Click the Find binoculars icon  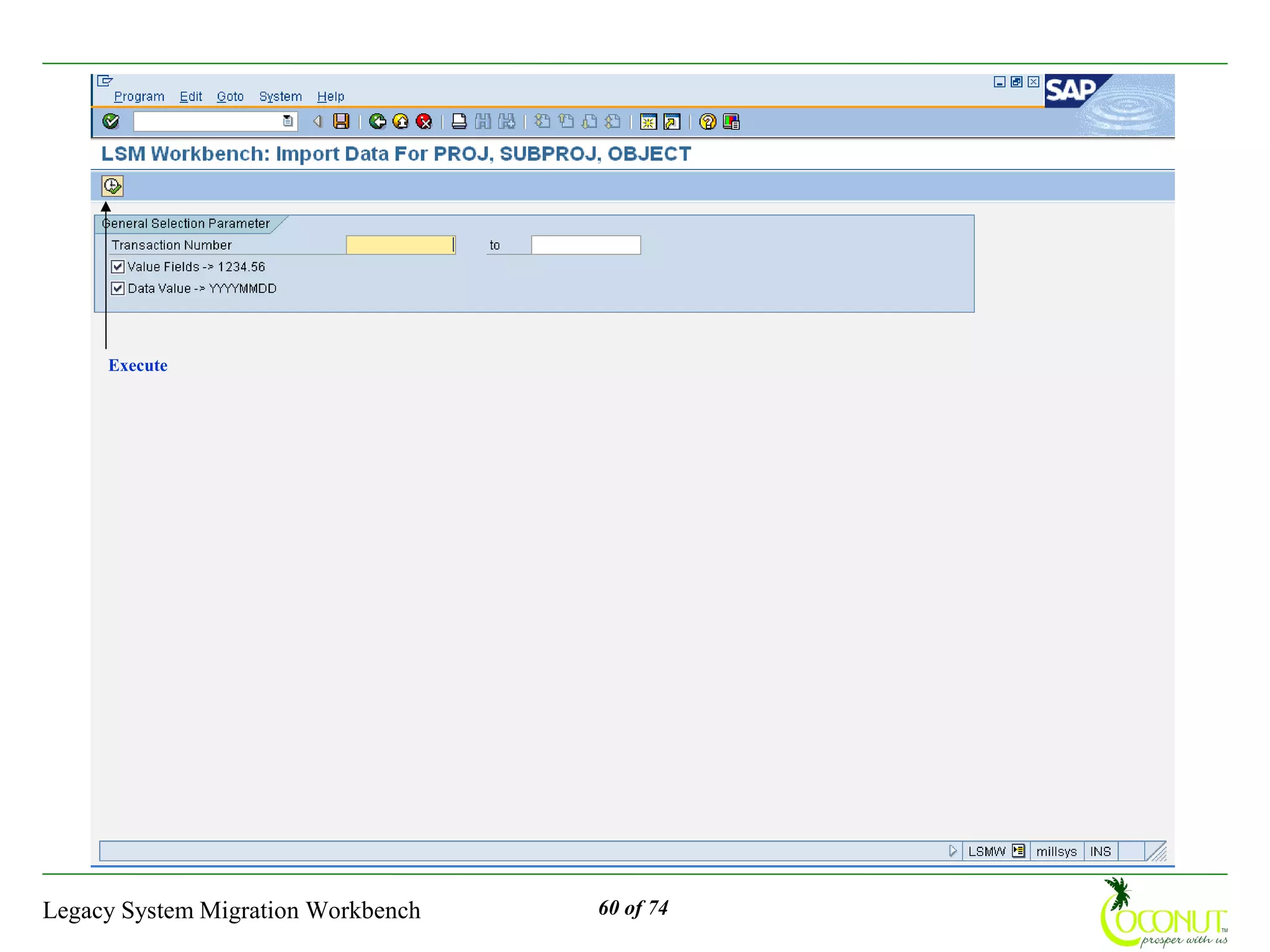[x=482, y=121]
